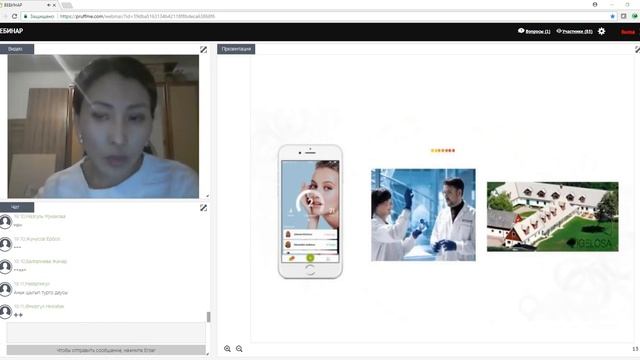Click the slide page number 13
The image size is (640, 360).
[635, 349]
